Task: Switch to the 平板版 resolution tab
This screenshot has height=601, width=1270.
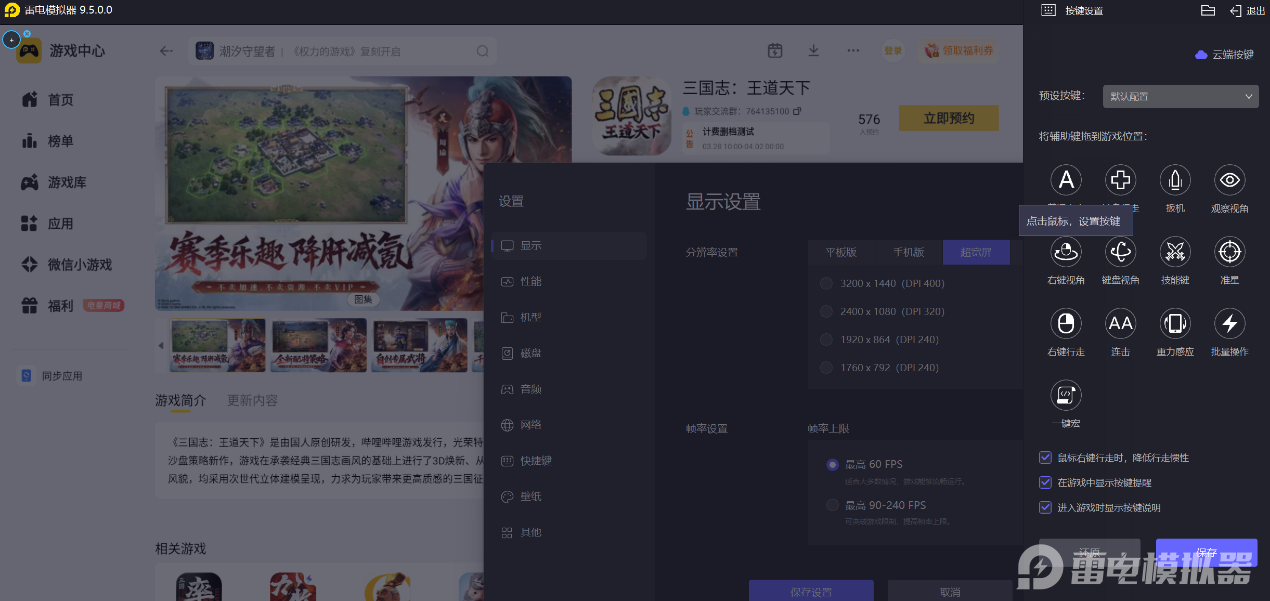Action: tap(841, 252)
